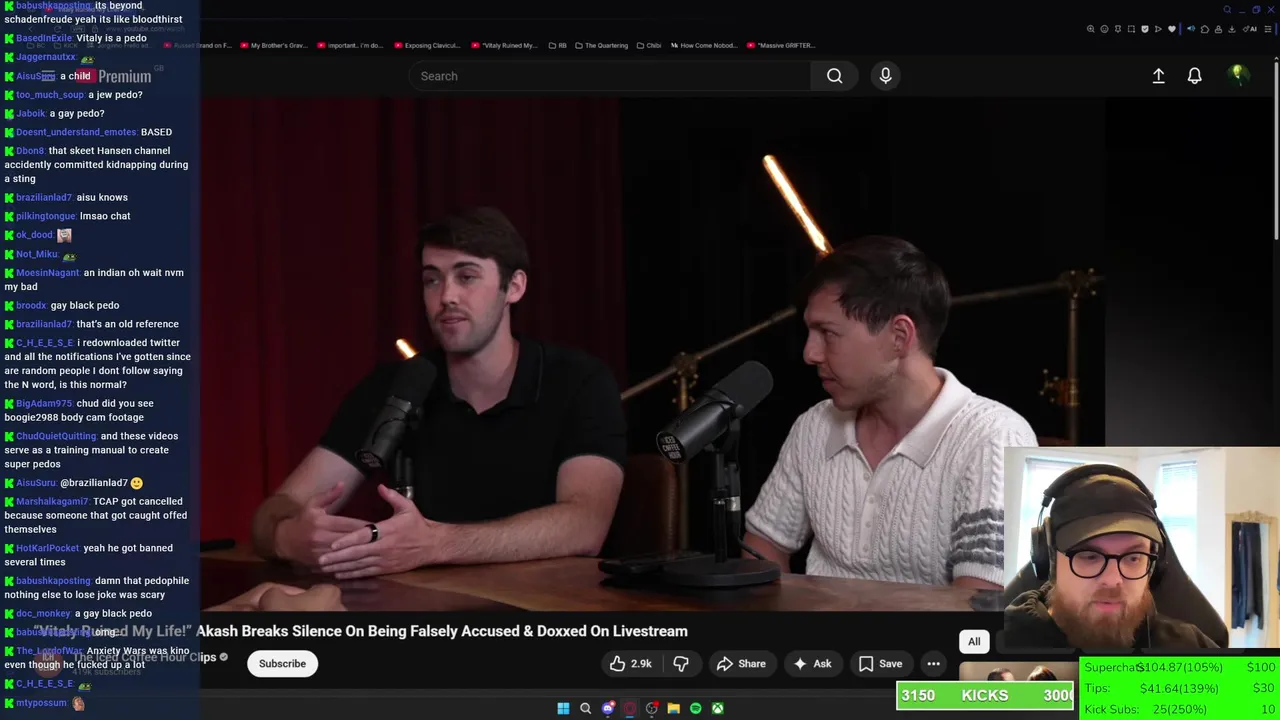Image resolution: width=1280 pixels, height=720 pixels.
Task: Expand the RB bookmark folder
Action: [557, 45]
